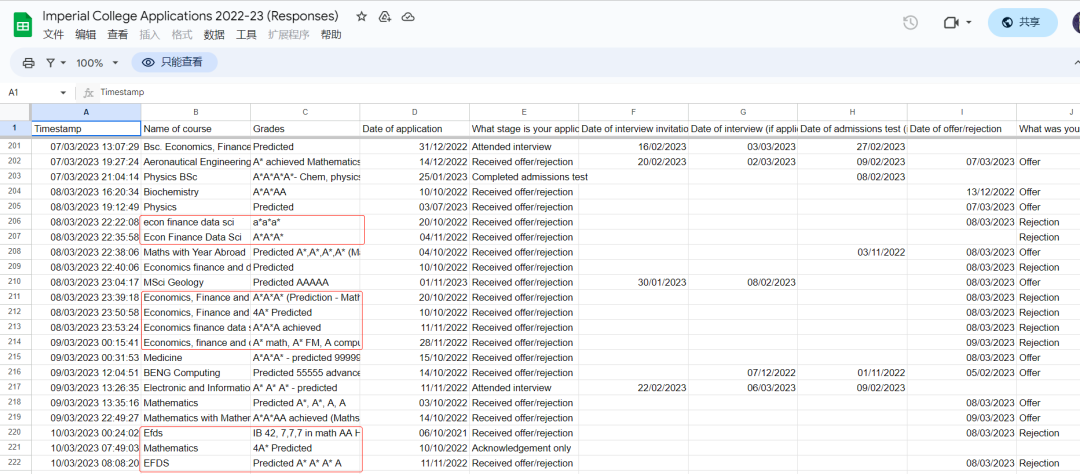Select the Date of offer/rejection header cell
The width and height of the screenshot is (1080, 474).
[x=962, y=129]
